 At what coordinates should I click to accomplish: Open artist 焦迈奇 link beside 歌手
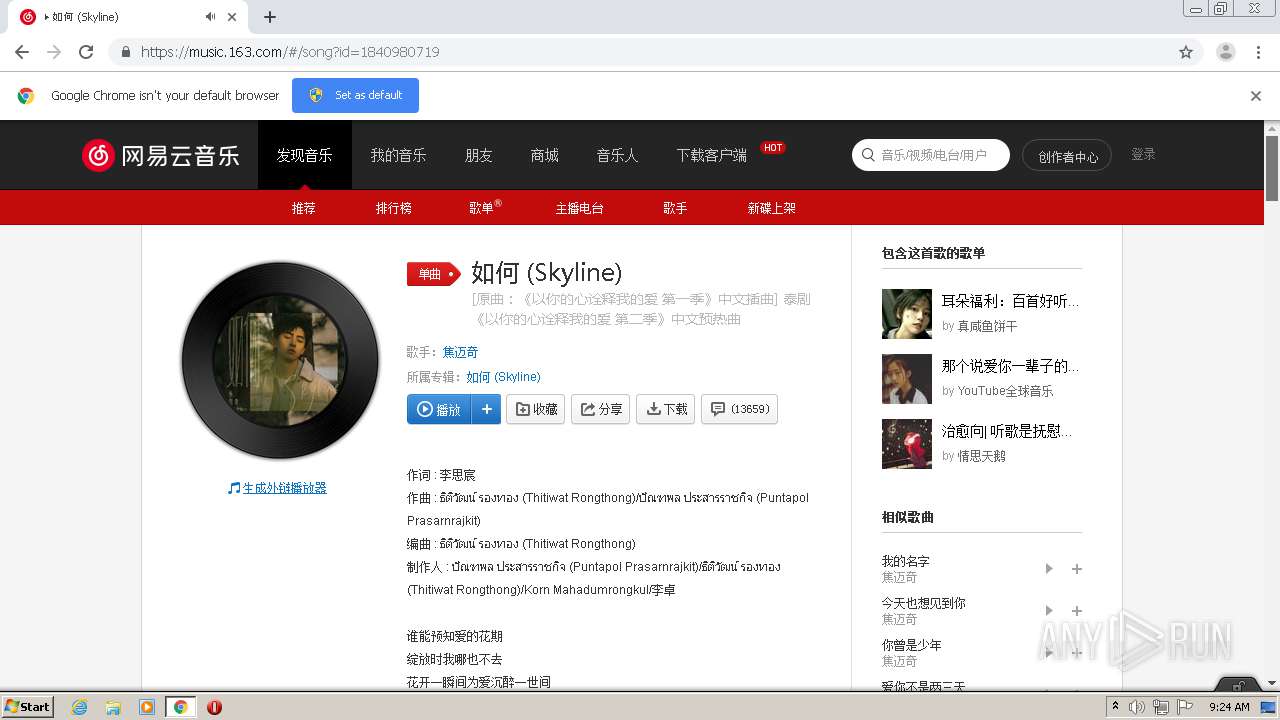click(460, 352)
